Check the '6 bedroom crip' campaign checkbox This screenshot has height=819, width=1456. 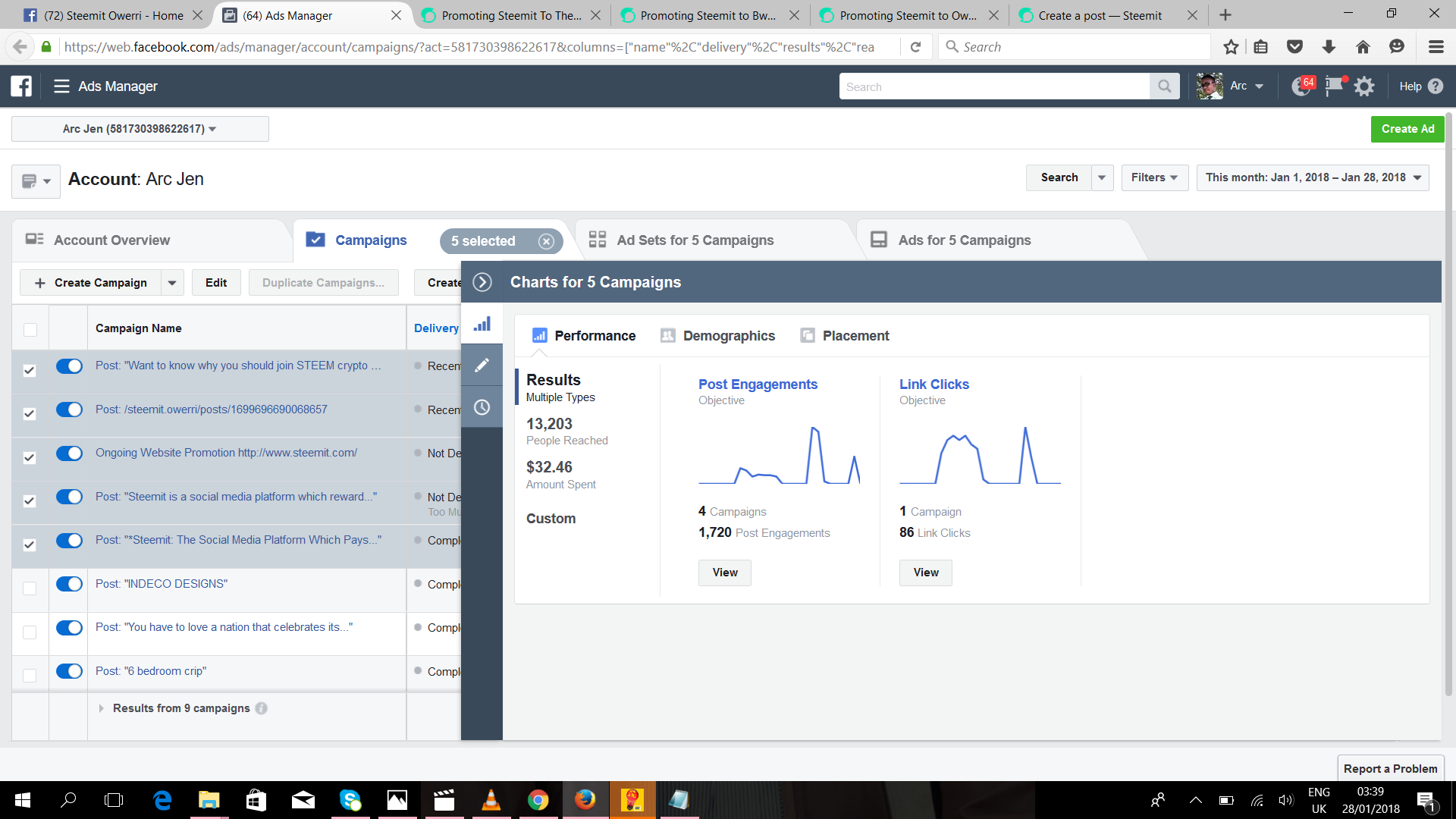click(30, 676)
